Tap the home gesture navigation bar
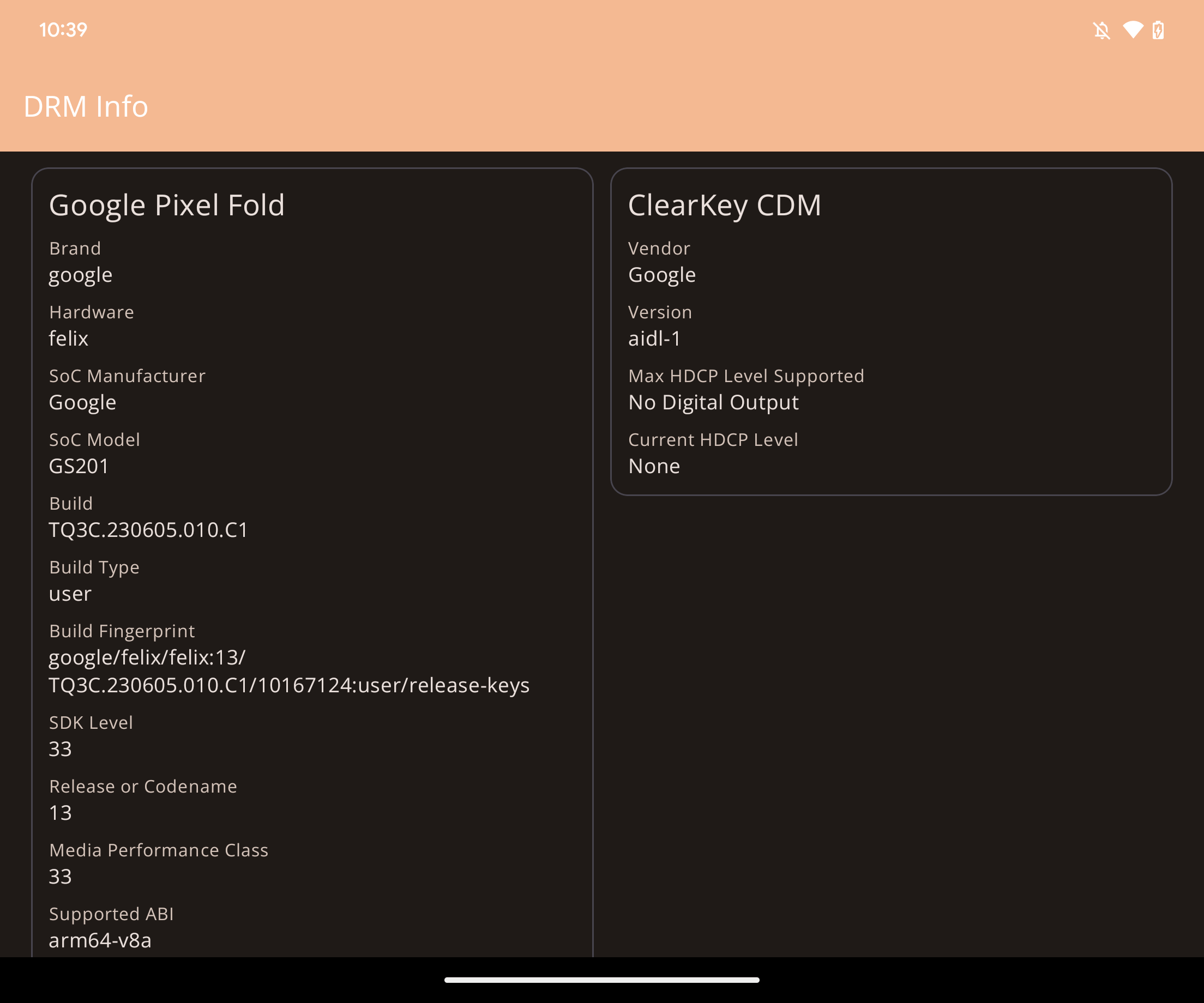This screenshot has height=1003, width=1204. tap(602, 980)
